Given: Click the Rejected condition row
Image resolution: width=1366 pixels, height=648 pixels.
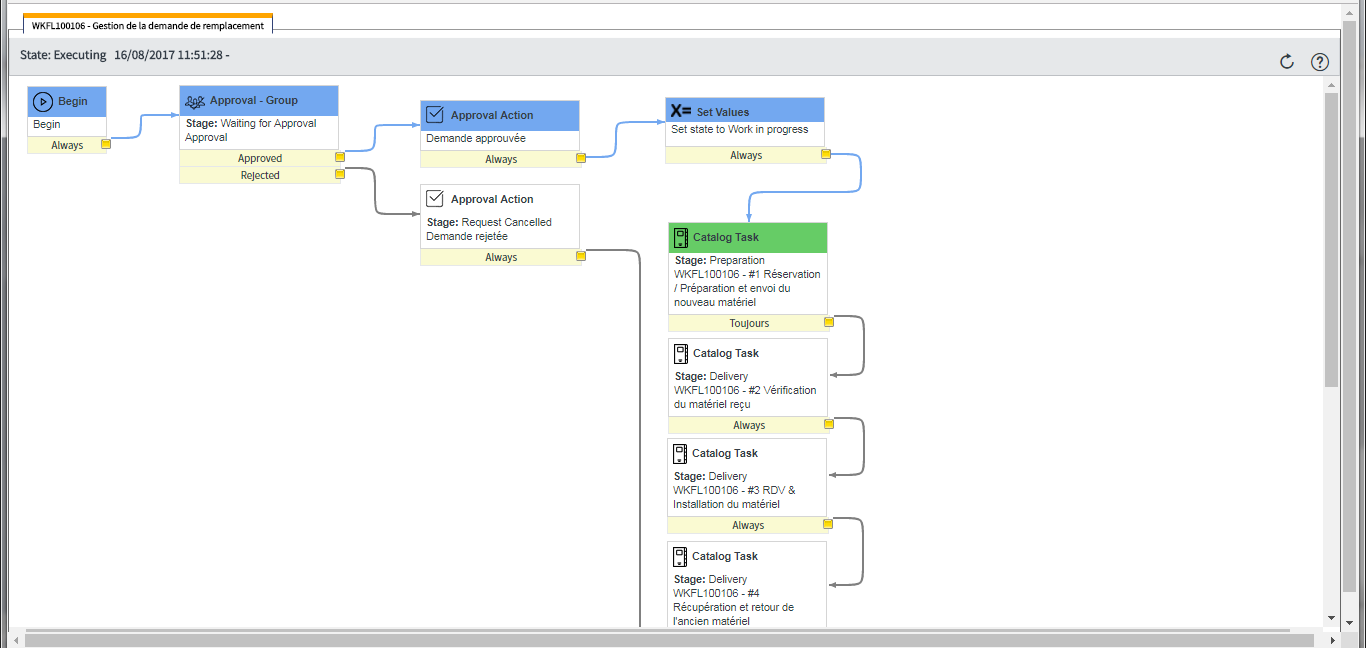Looking at the screenshot, I should pyautogui.click(x=259, y=175).
